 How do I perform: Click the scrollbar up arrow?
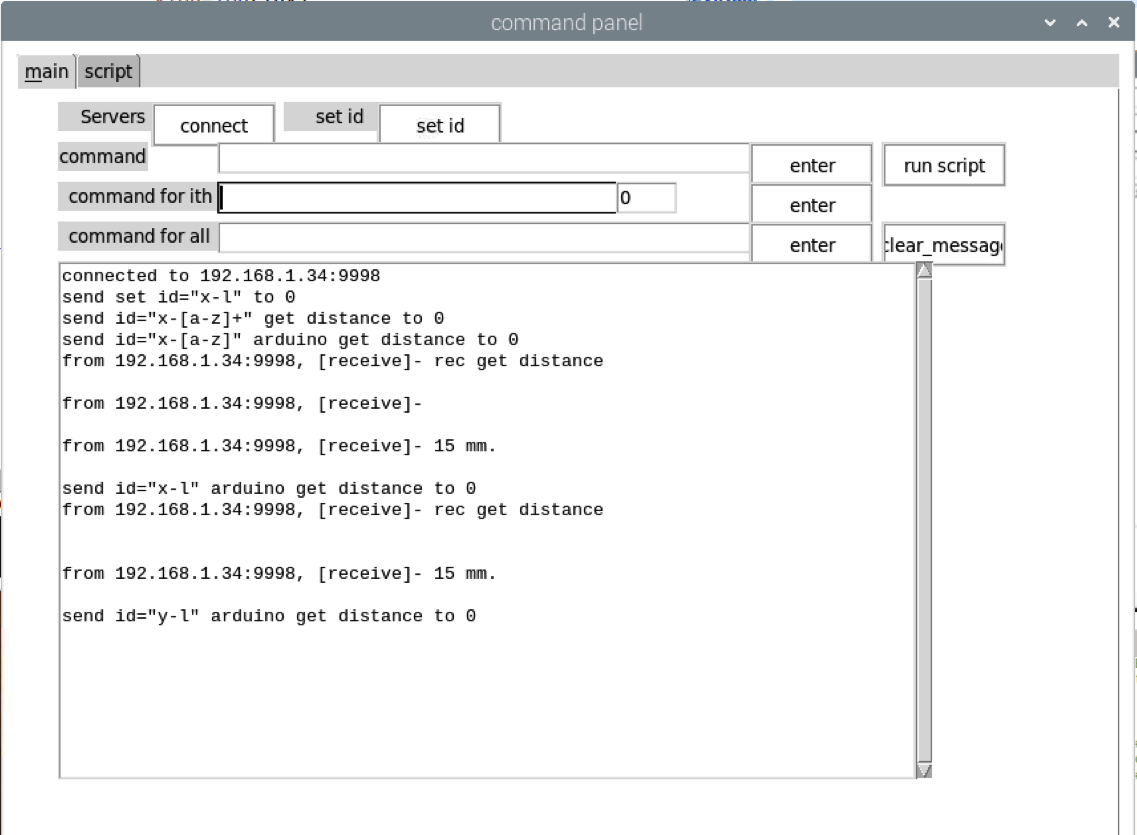click(922, 267)
